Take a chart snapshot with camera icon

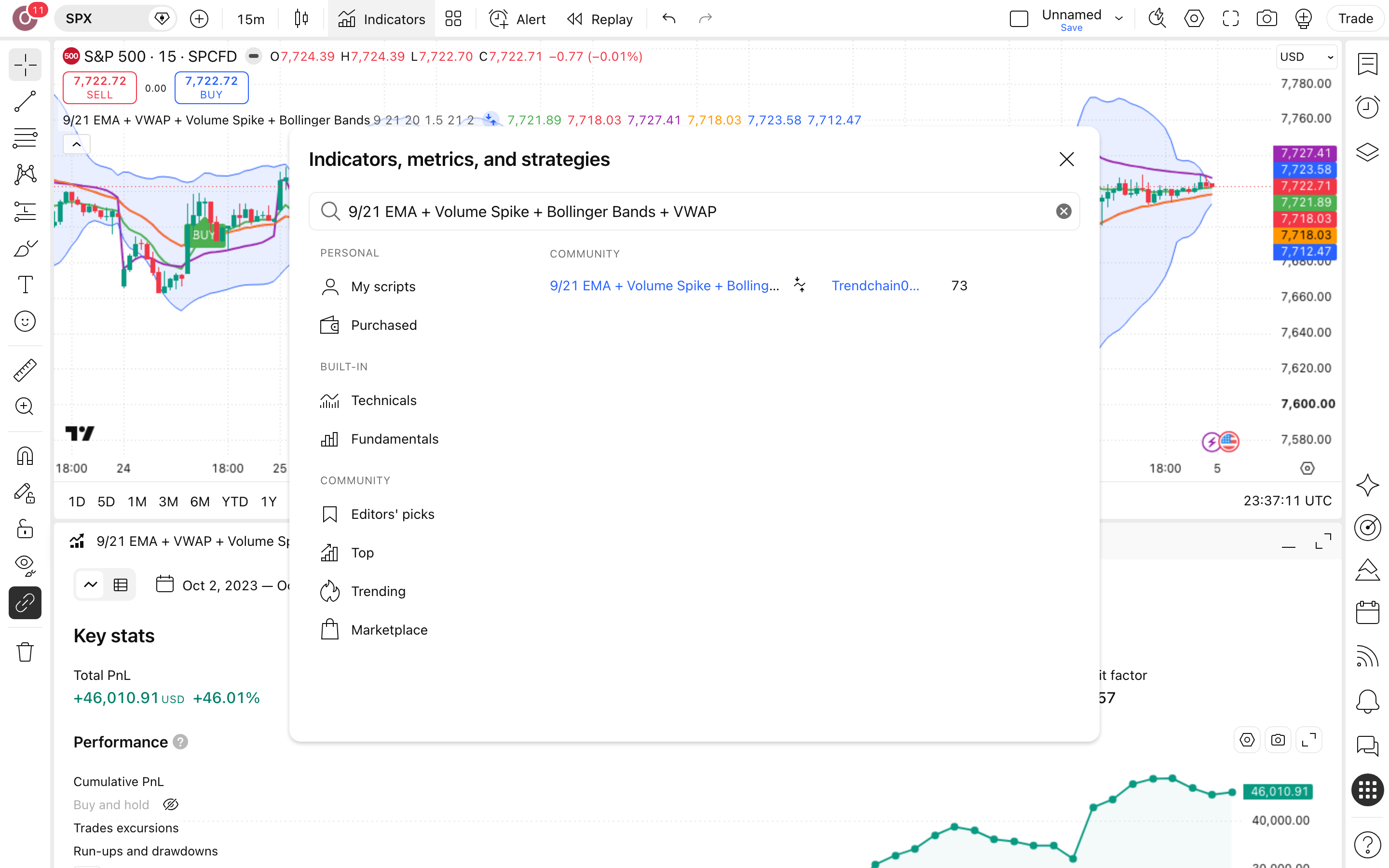(x=1267, y=19)
